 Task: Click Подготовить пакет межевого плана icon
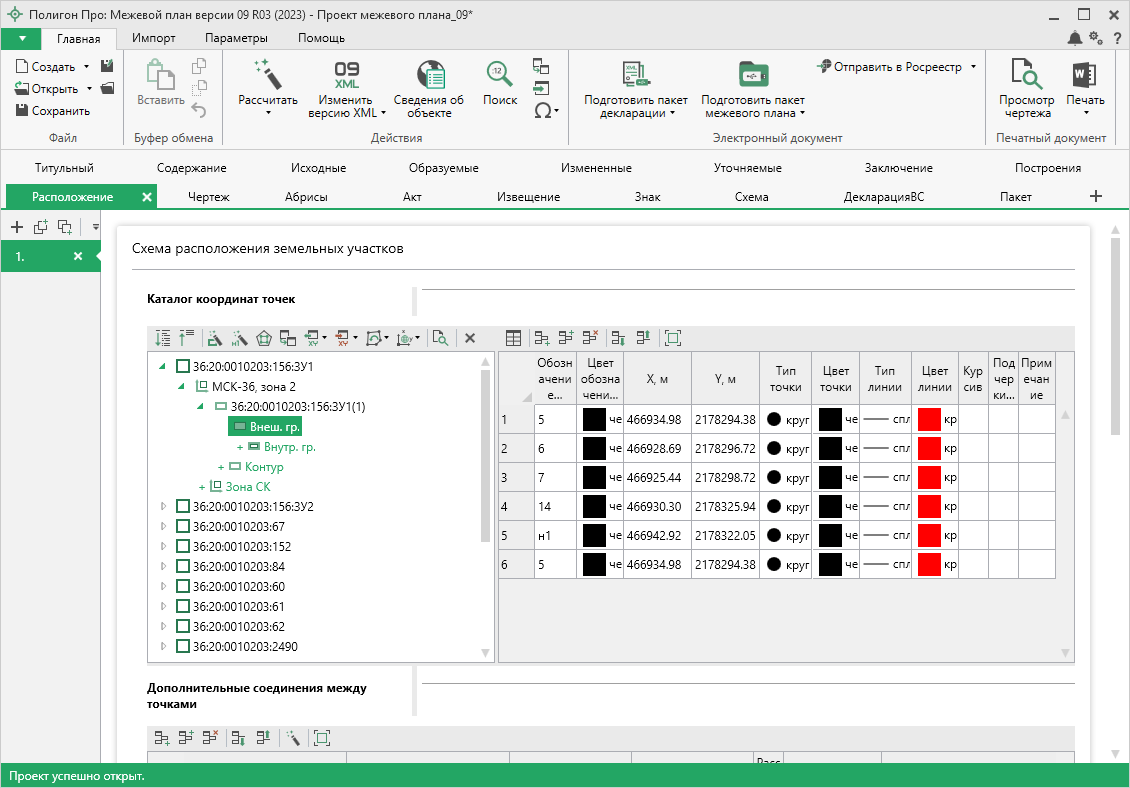(x=752, y=75)
